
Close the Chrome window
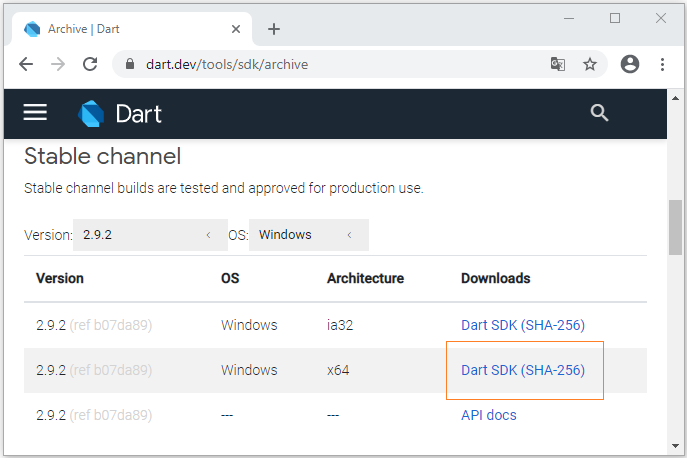click(x=661, y=18)
